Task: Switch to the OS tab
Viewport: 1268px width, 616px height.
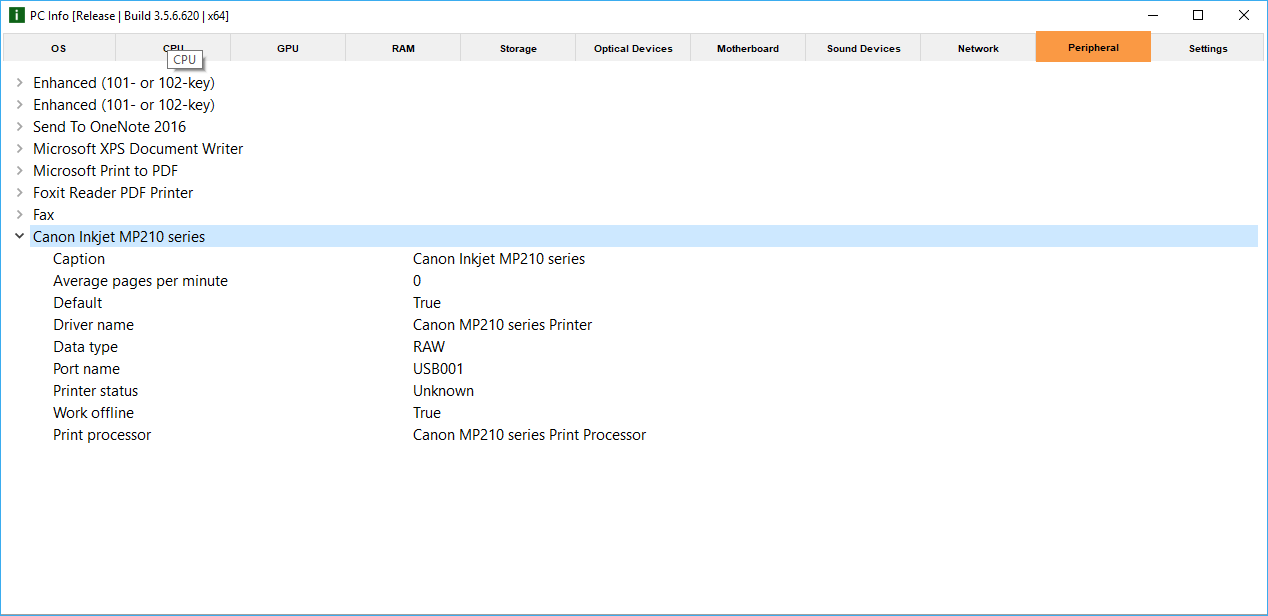Action: [x=59, y=47]
